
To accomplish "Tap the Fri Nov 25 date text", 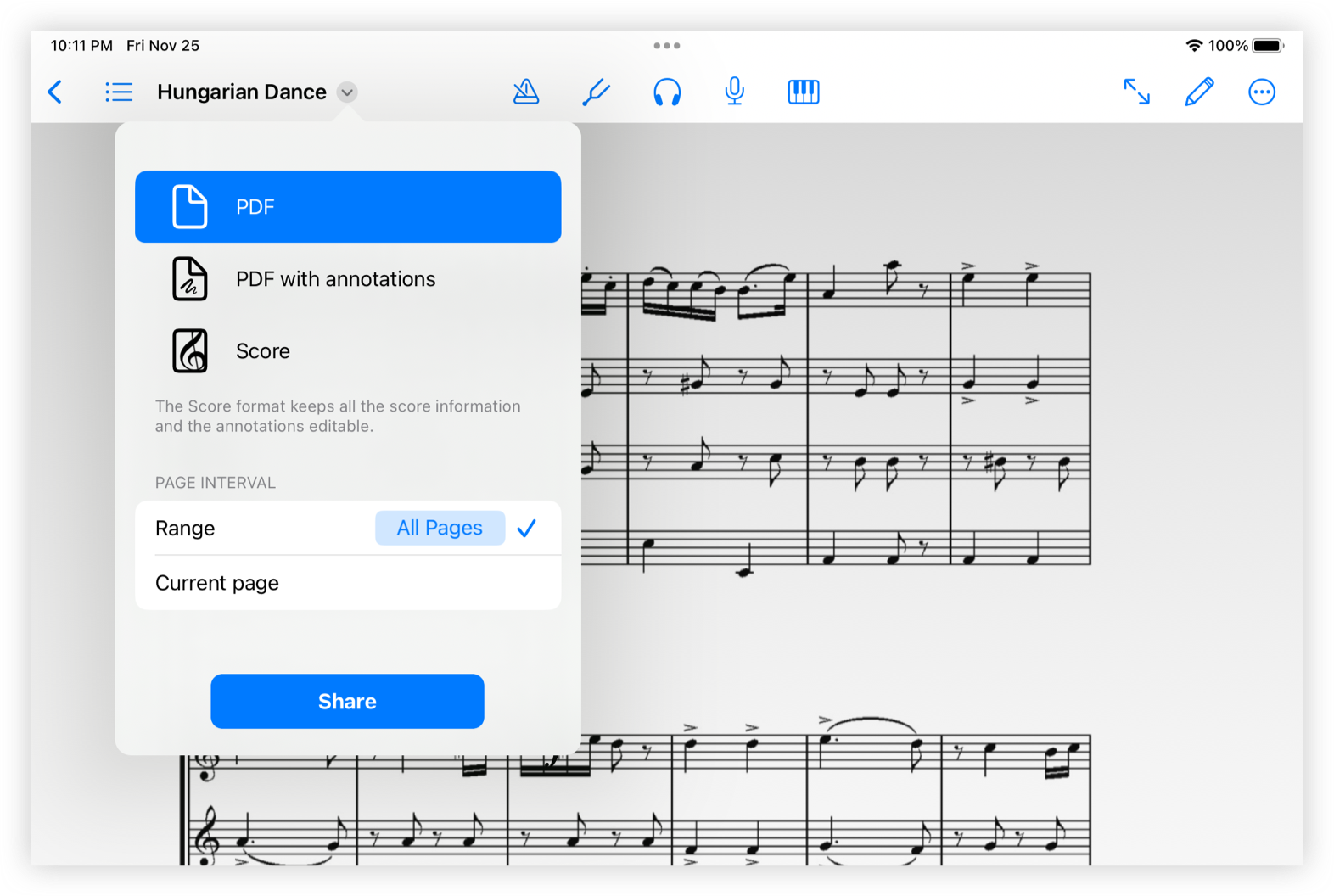I will [163, 46].
